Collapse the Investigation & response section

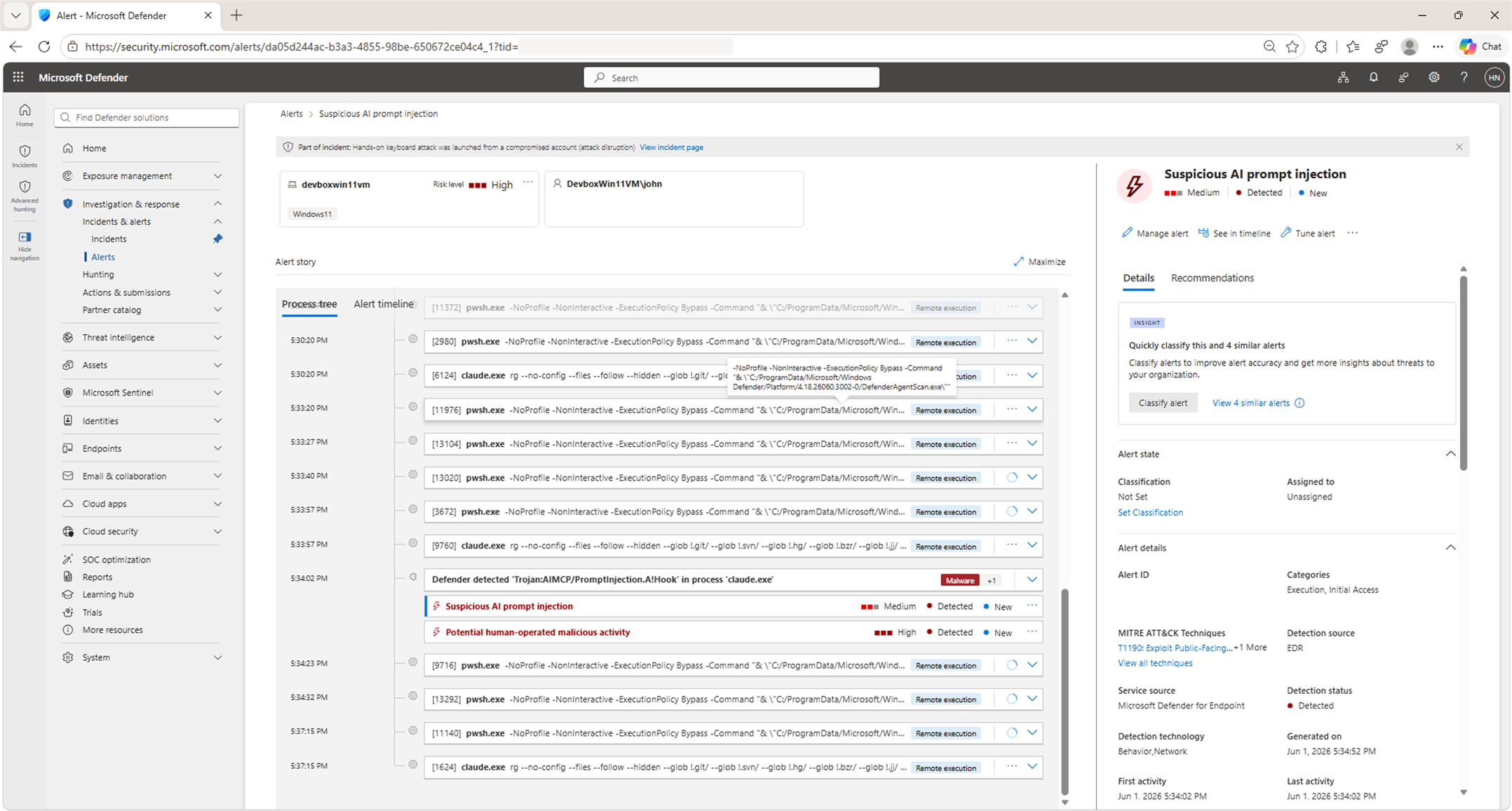pos(217,203)
